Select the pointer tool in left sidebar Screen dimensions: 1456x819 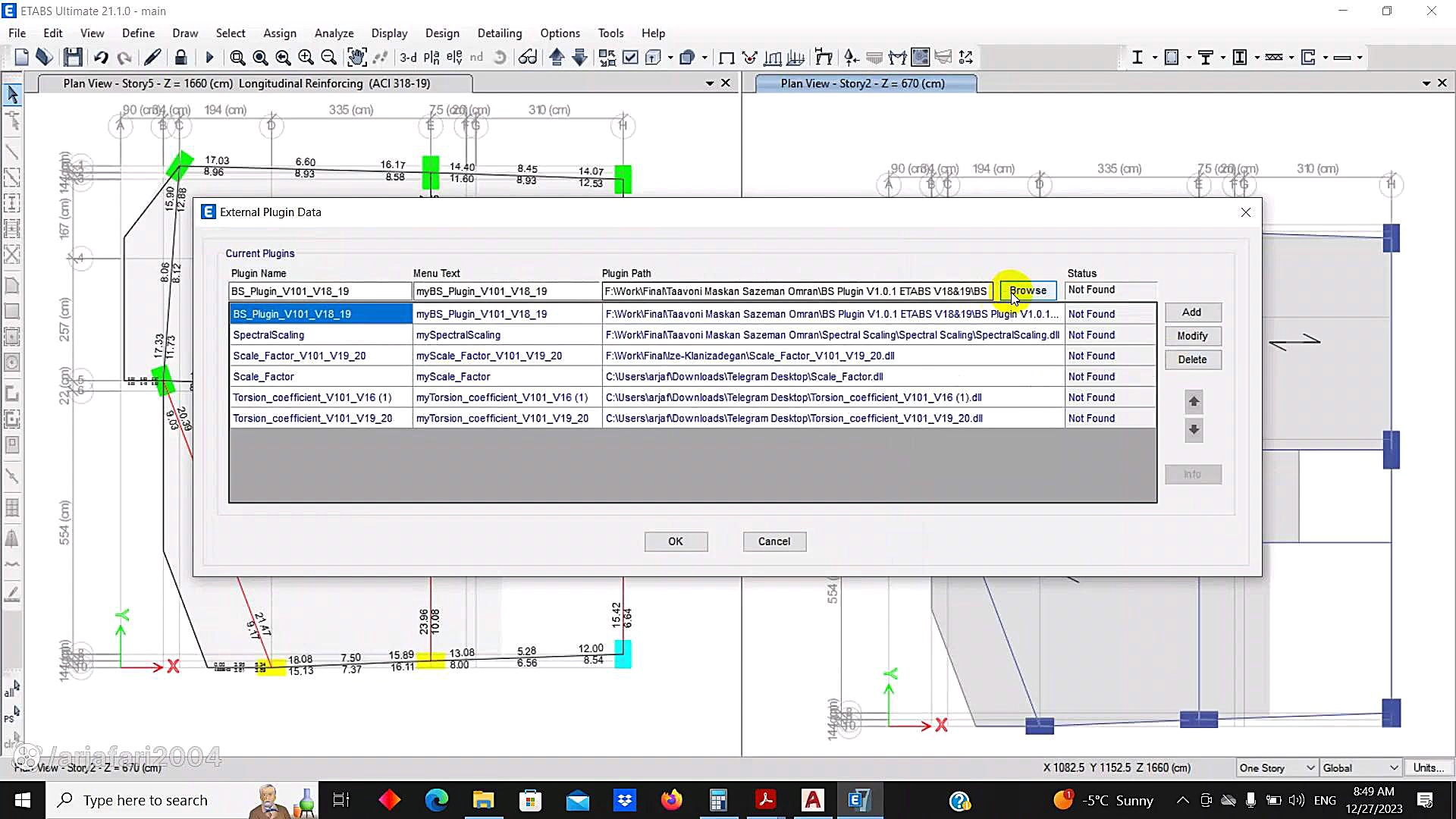[x=12, y=95]
